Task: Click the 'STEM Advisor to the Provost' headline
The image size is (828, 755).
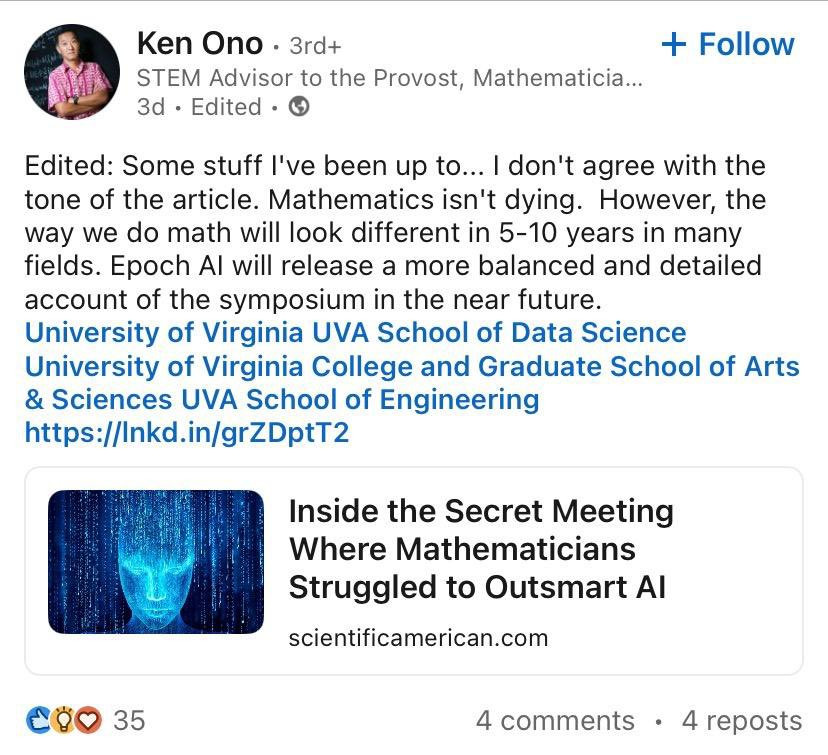Action: pyautogui.click(x=389, y=77)
